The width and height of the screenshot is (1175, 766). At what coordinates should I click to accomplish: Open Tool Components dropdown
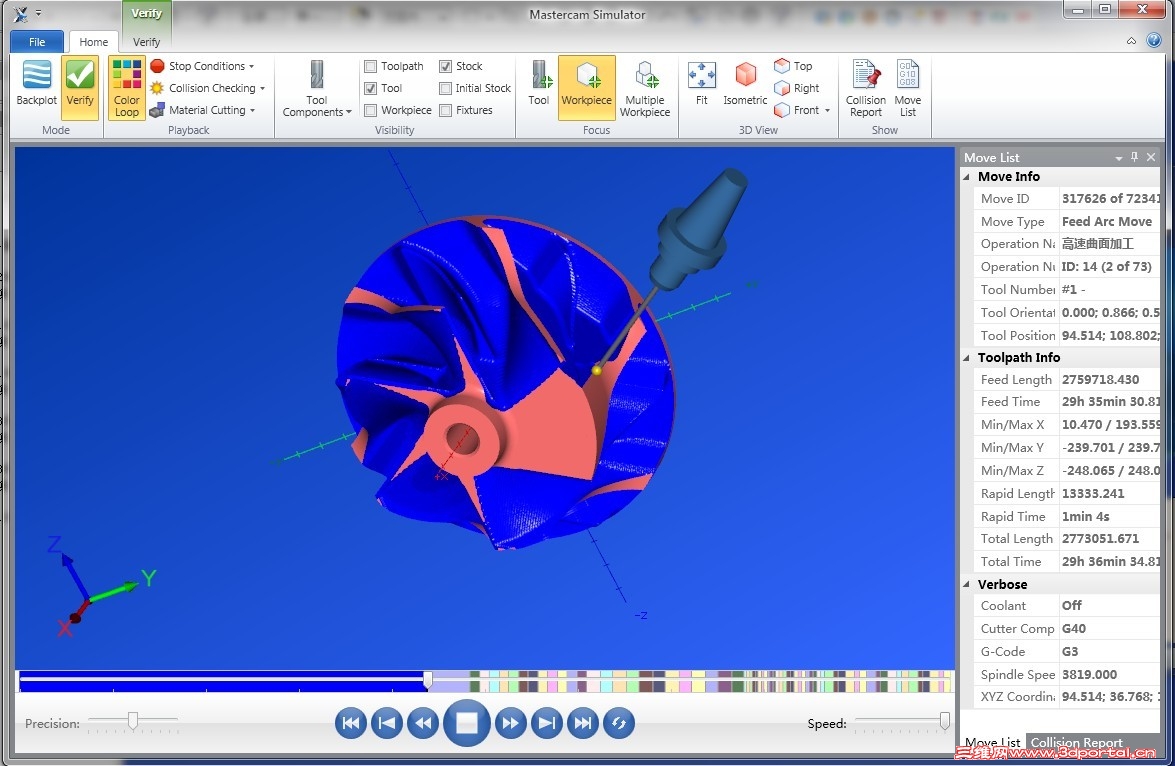point(317,88)
